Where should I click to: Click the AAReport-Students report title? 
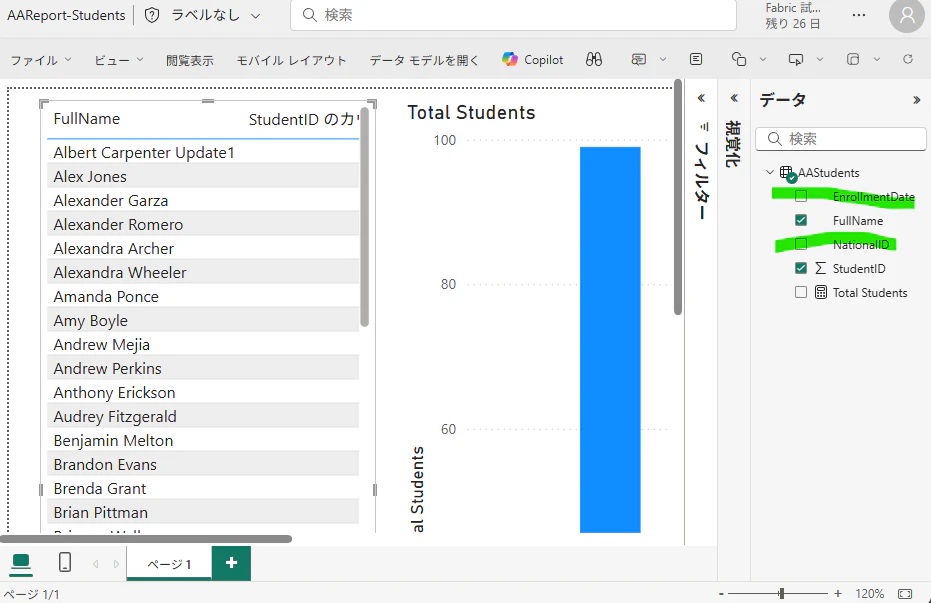(x=66, y=15)
